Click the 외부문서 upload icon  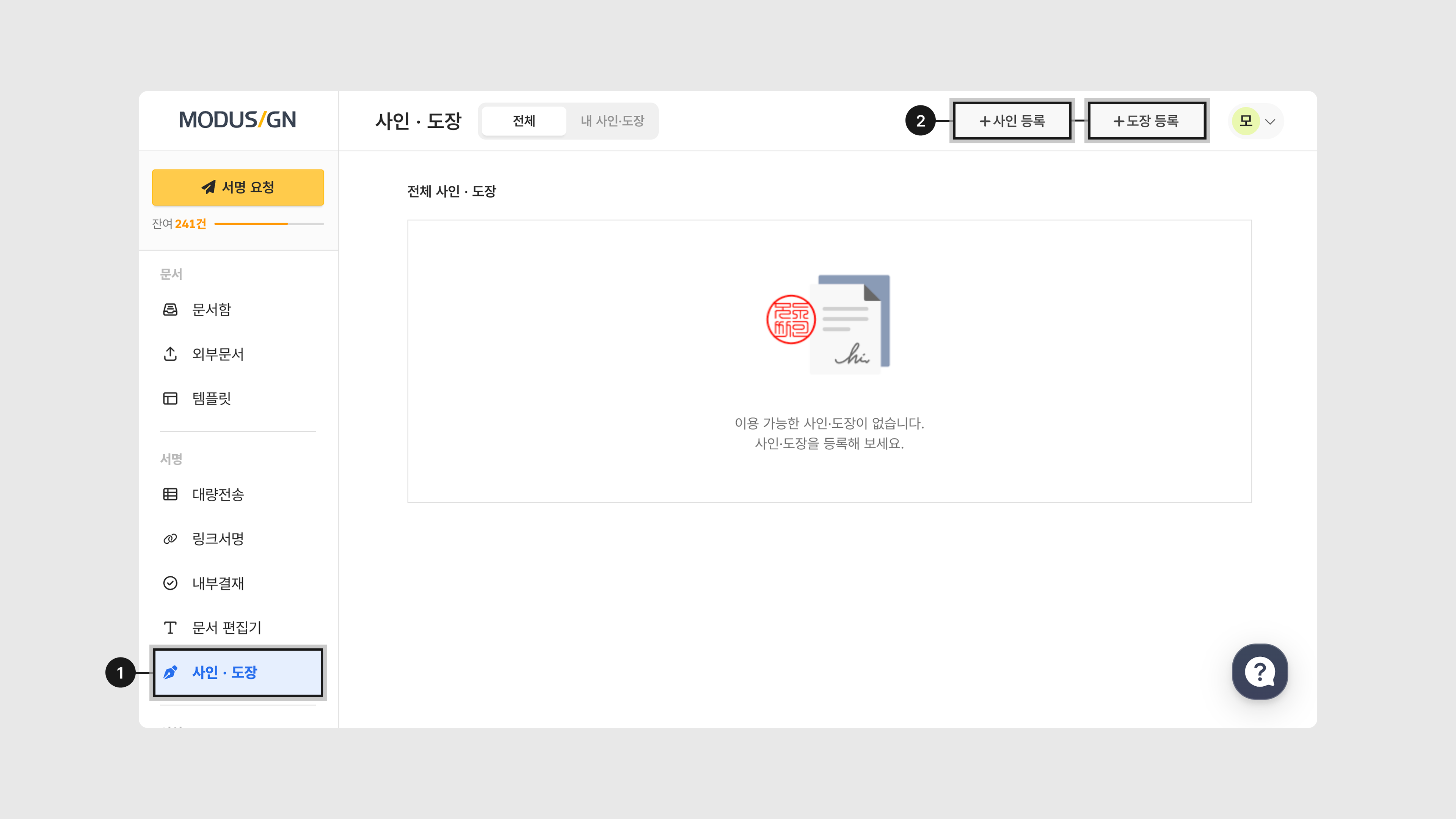pyautogui.click(x=170, y=354)
